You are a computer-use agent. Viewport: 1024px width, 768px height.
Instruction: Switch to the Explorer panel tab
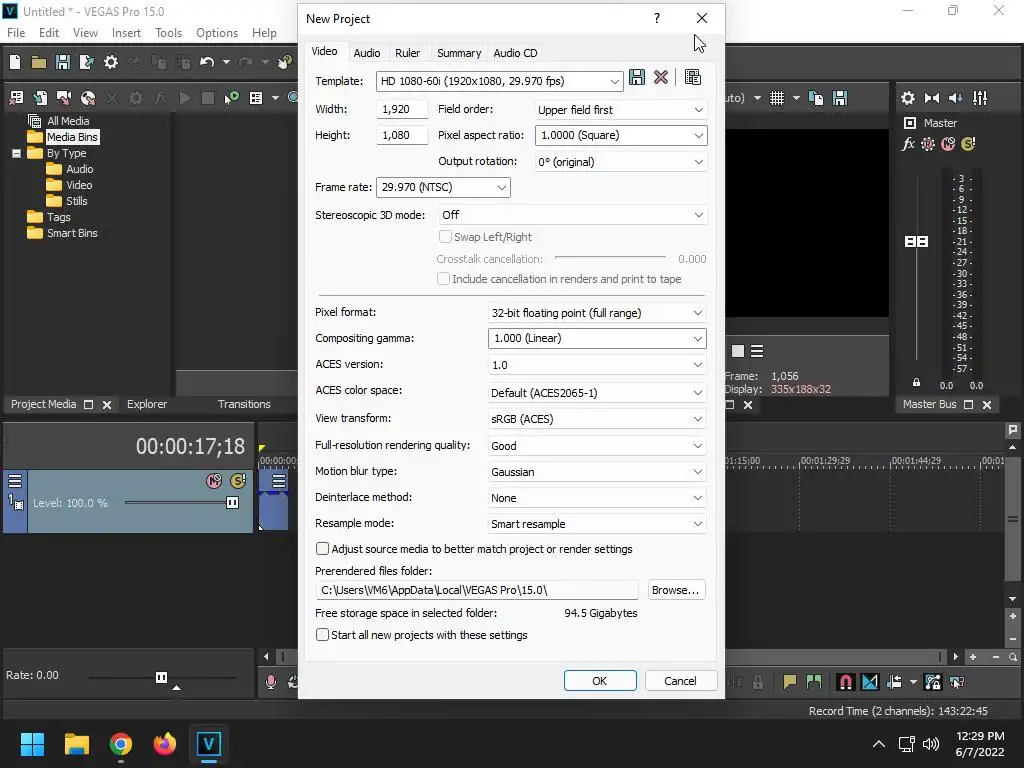pyautogui.click(x=147, y=404)
